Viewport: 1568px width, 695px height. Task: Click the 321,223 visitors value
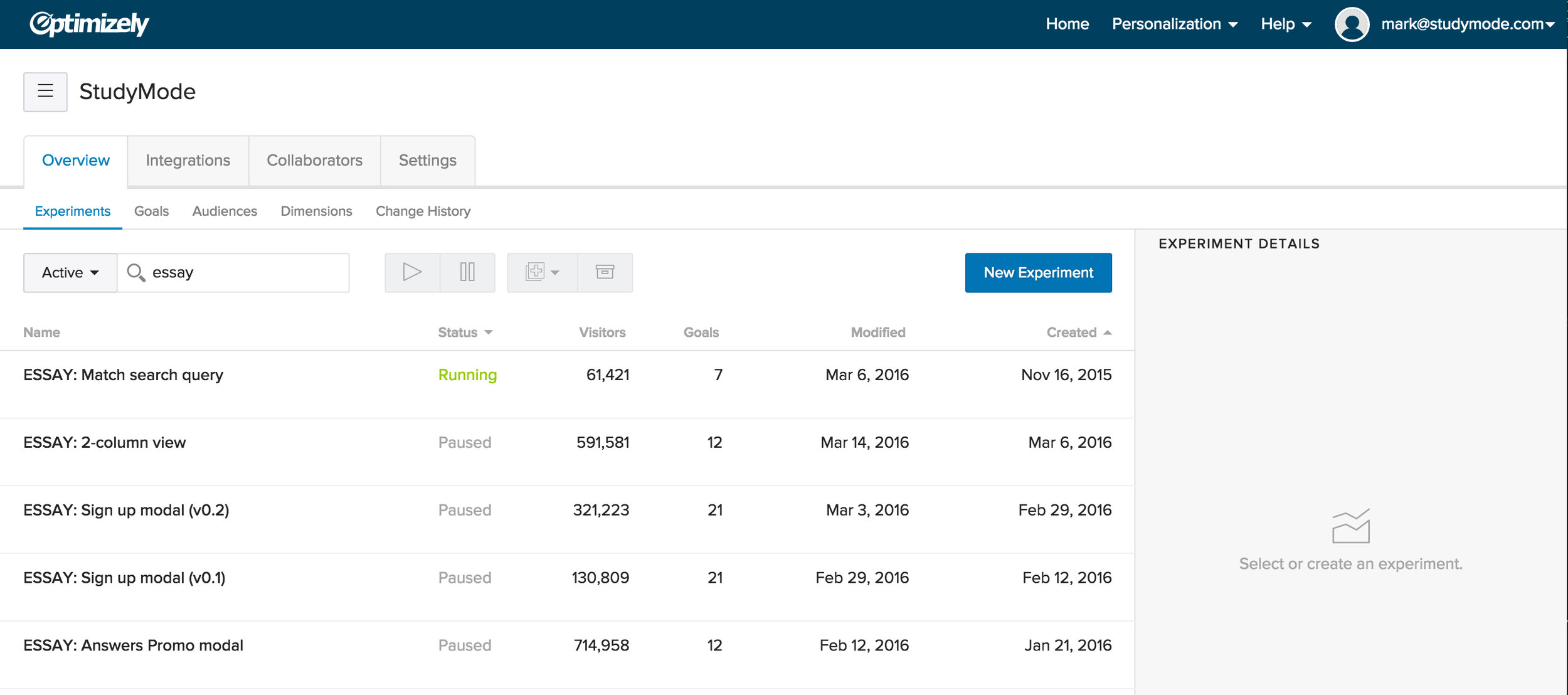pyautogui.click(x=601, y=511)
